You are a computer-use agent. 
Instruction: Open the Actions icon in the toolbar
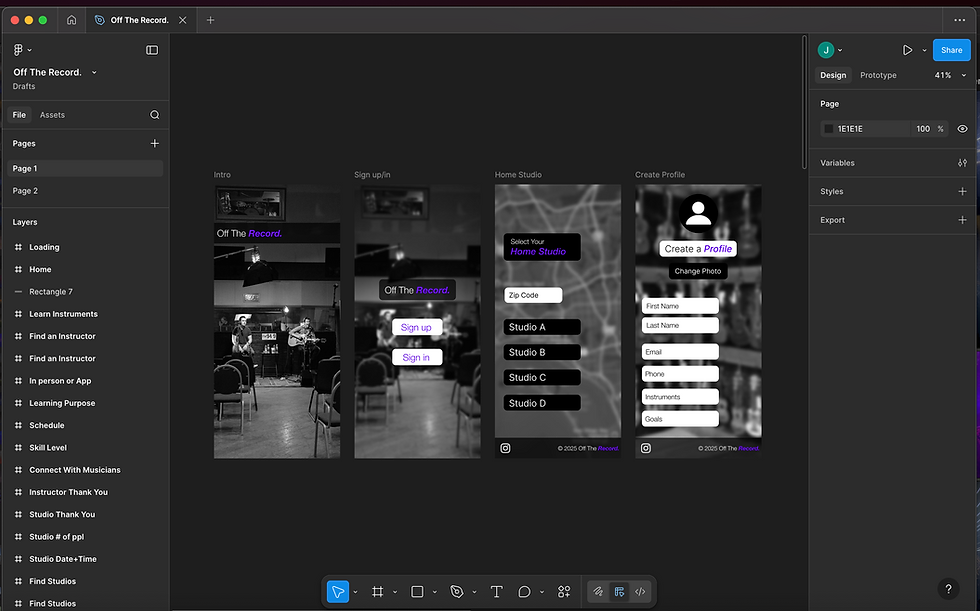563,591
